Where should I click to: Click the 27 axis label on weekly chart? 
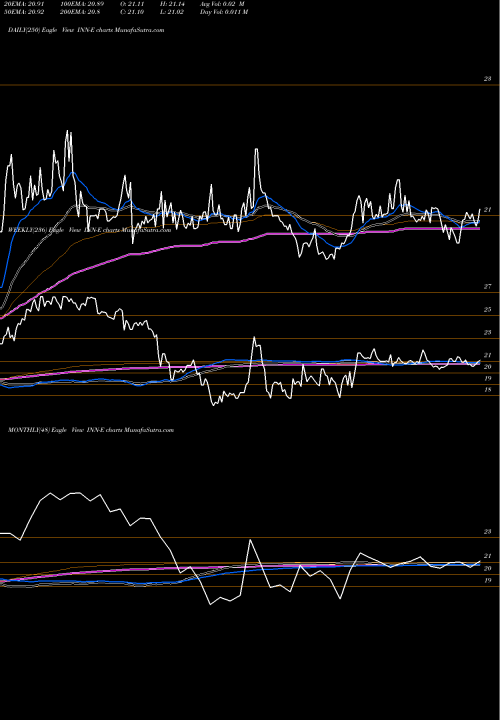[x=488, y=287]
